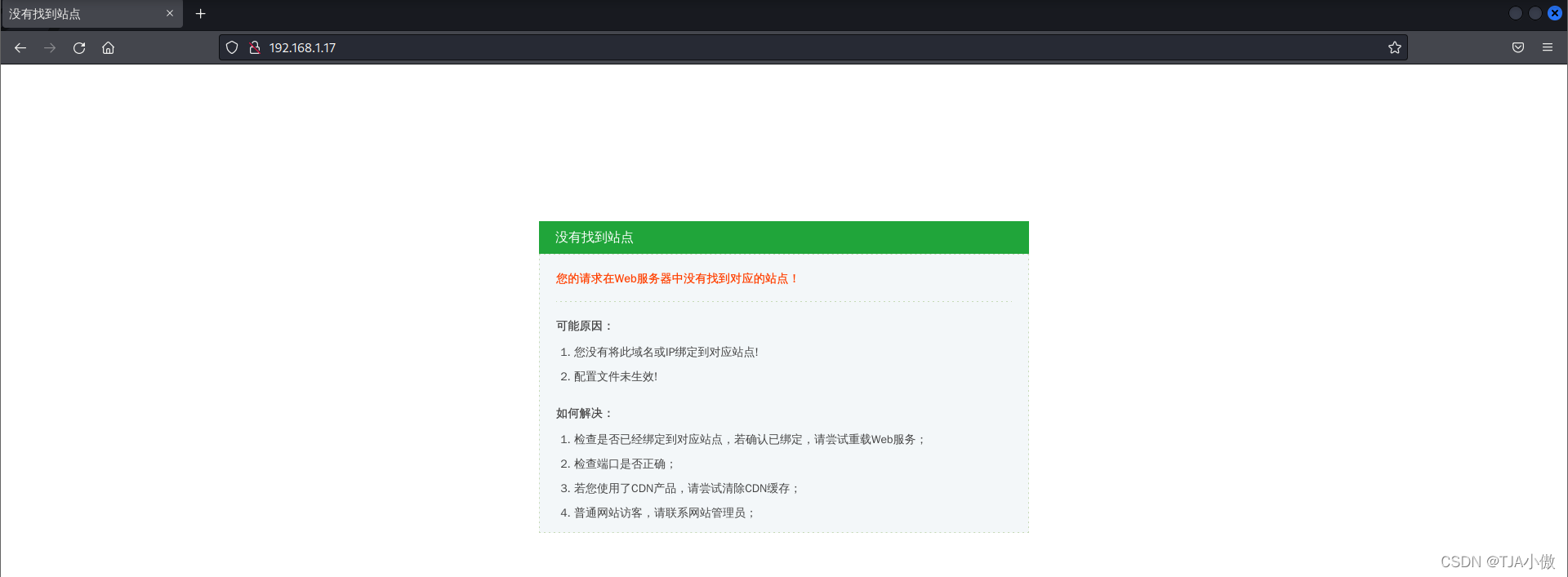Focus the address bar showing 192.168.1.17
The image size is (1568, 577).
(813, 48)
